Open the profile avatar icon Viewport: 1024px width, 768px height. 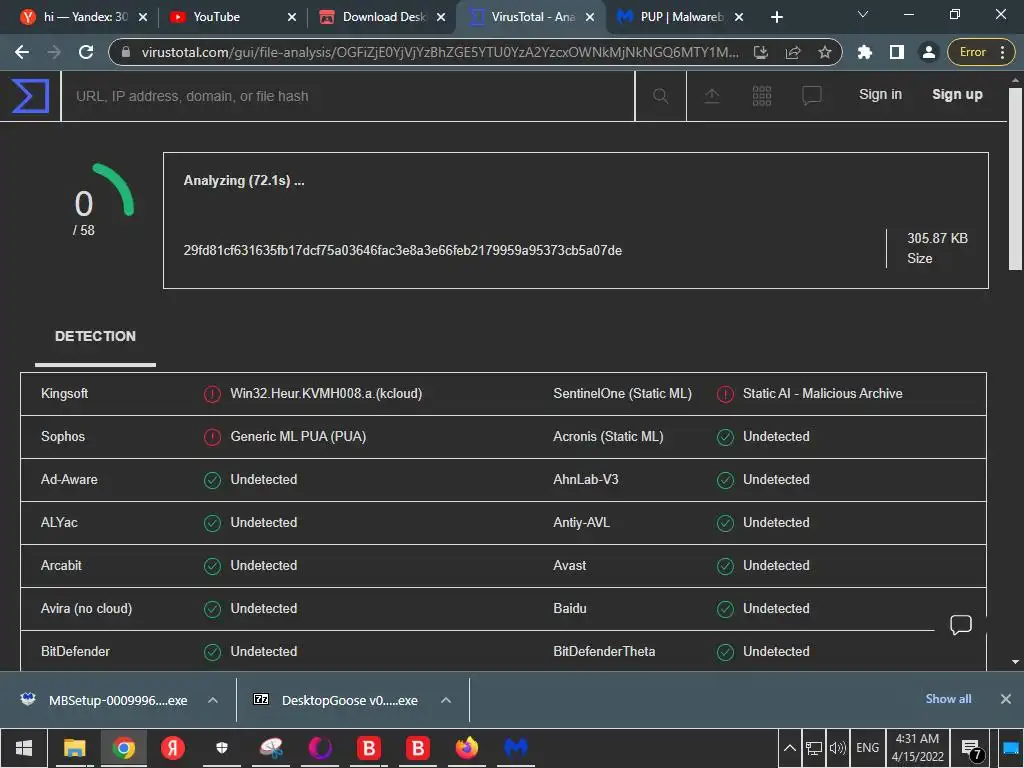click(928, 52)
